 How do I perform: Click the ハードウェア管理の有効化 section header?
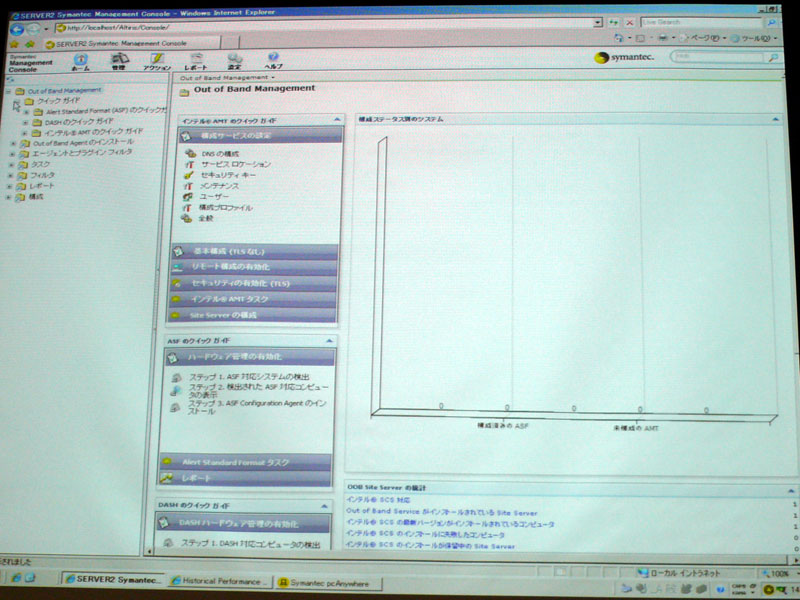[x=251, y=357]
